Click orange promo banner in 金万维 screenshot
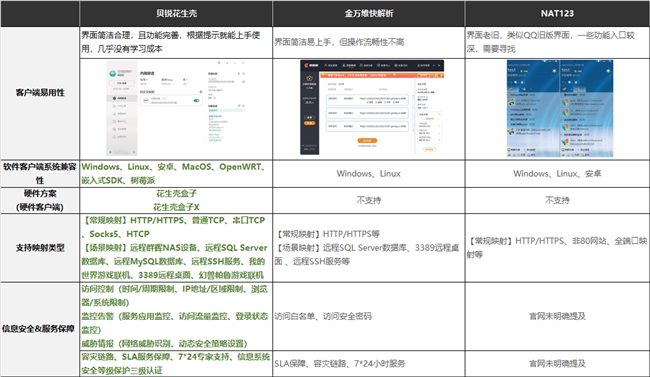The image size is (650, 377). pyautogui.click(x=381, y=75)
